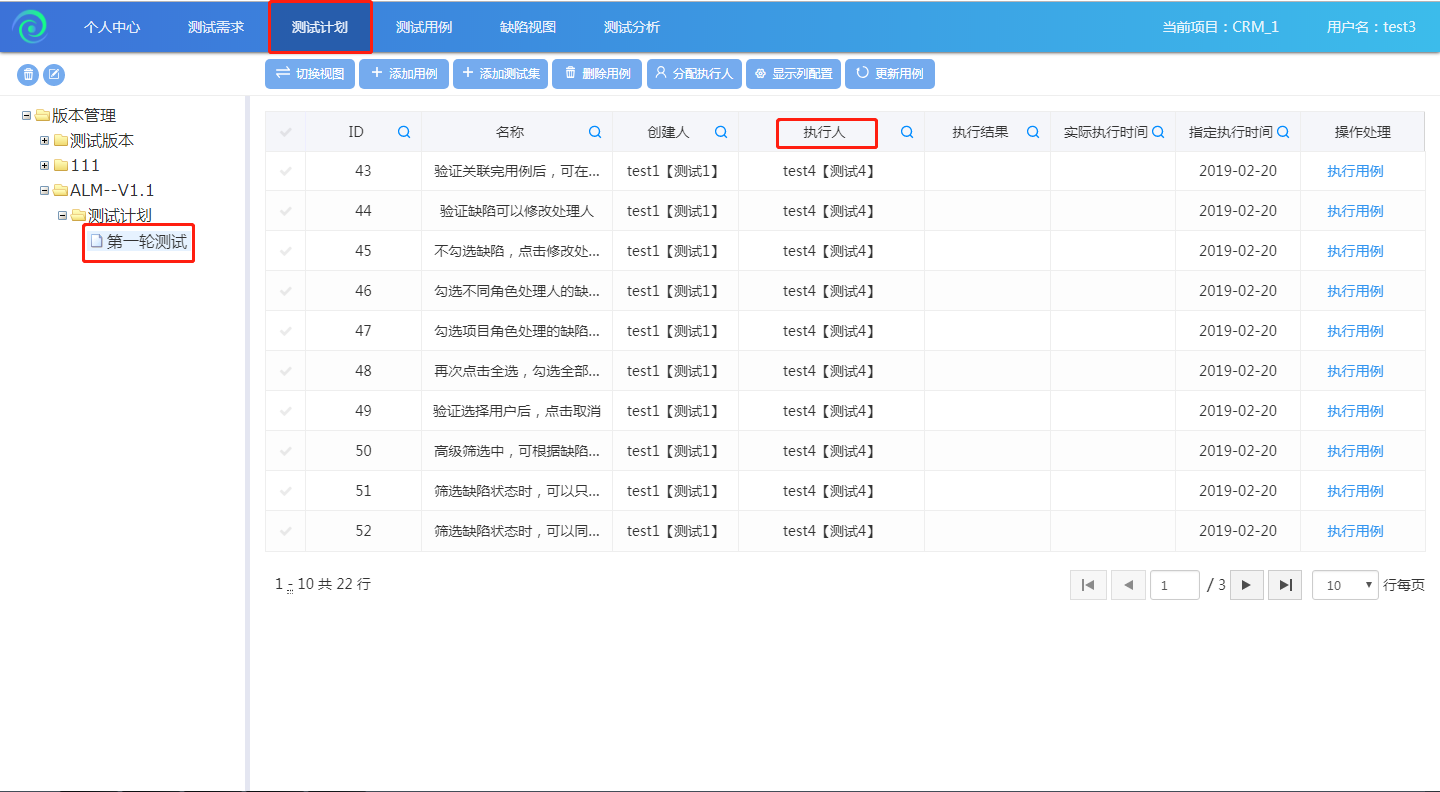
Task: Click the 分配执行人 button
Action: pos(694,74)
